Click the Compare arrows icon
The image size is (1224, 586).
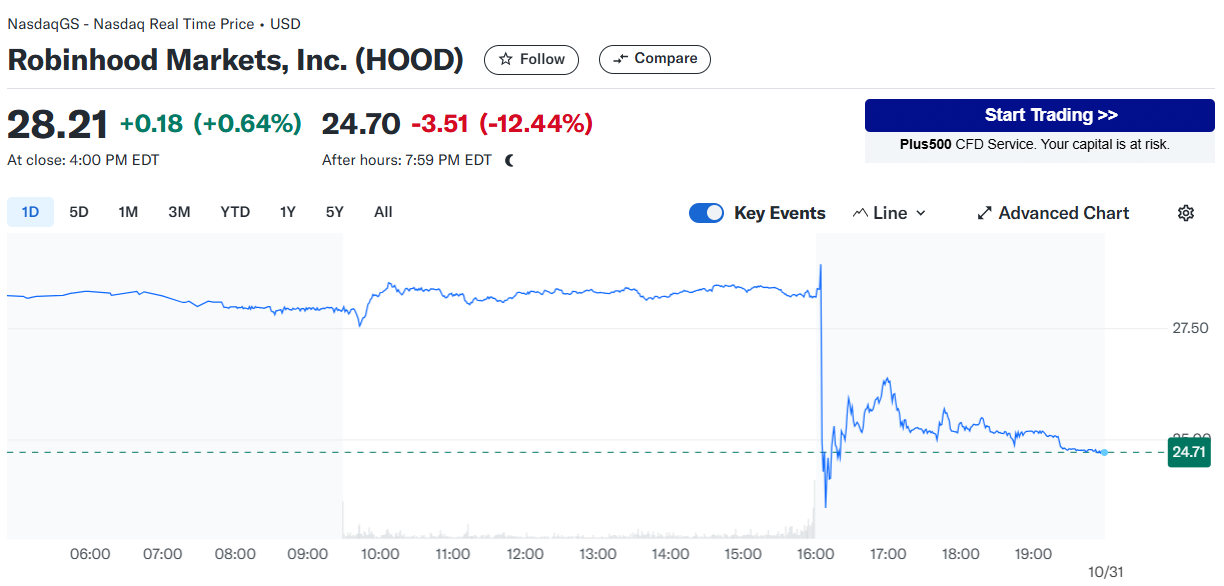621,59
